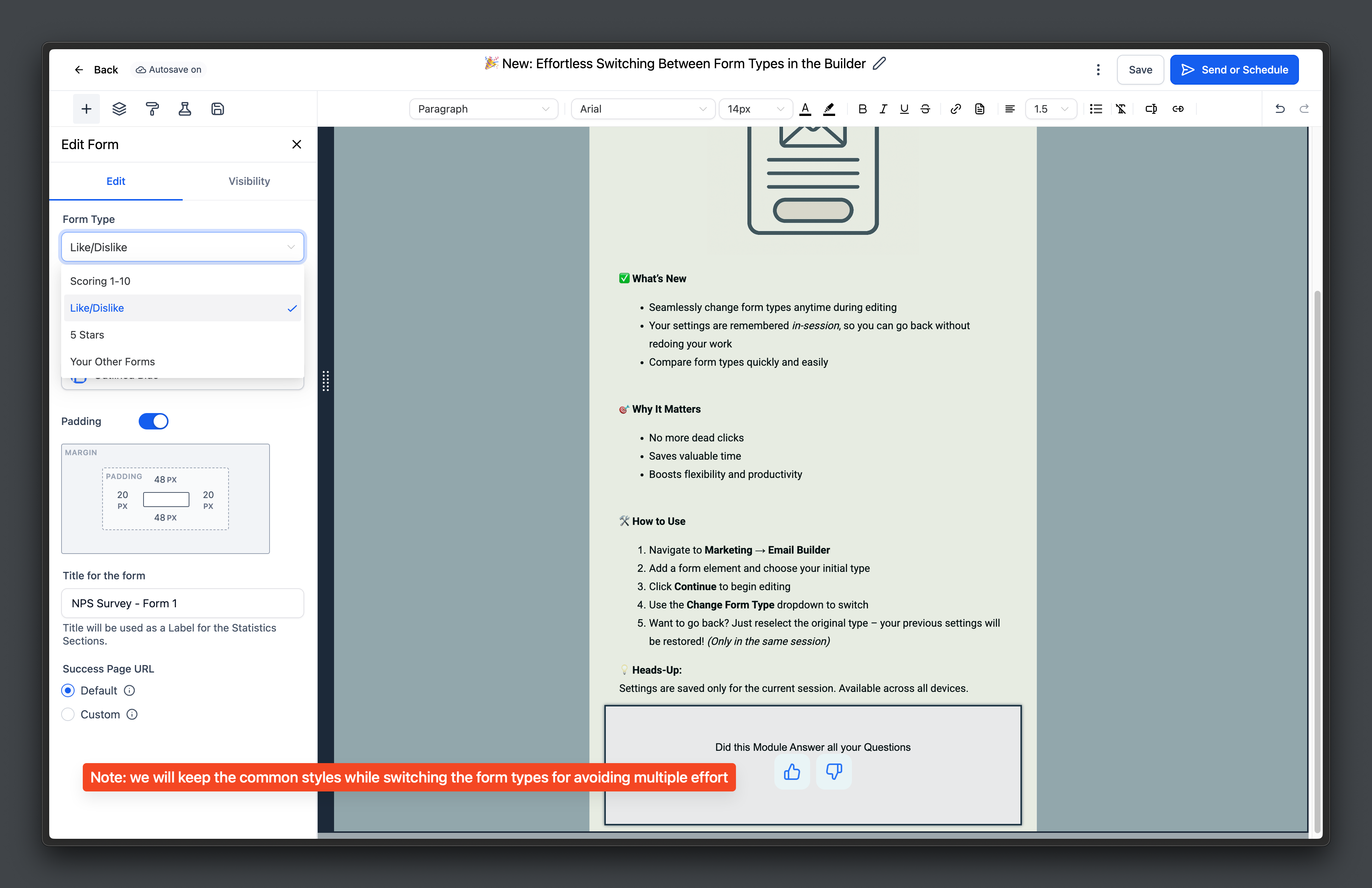The image size is (1372, 888).
Task: Open the text color picker
Action: coord(805,109)
